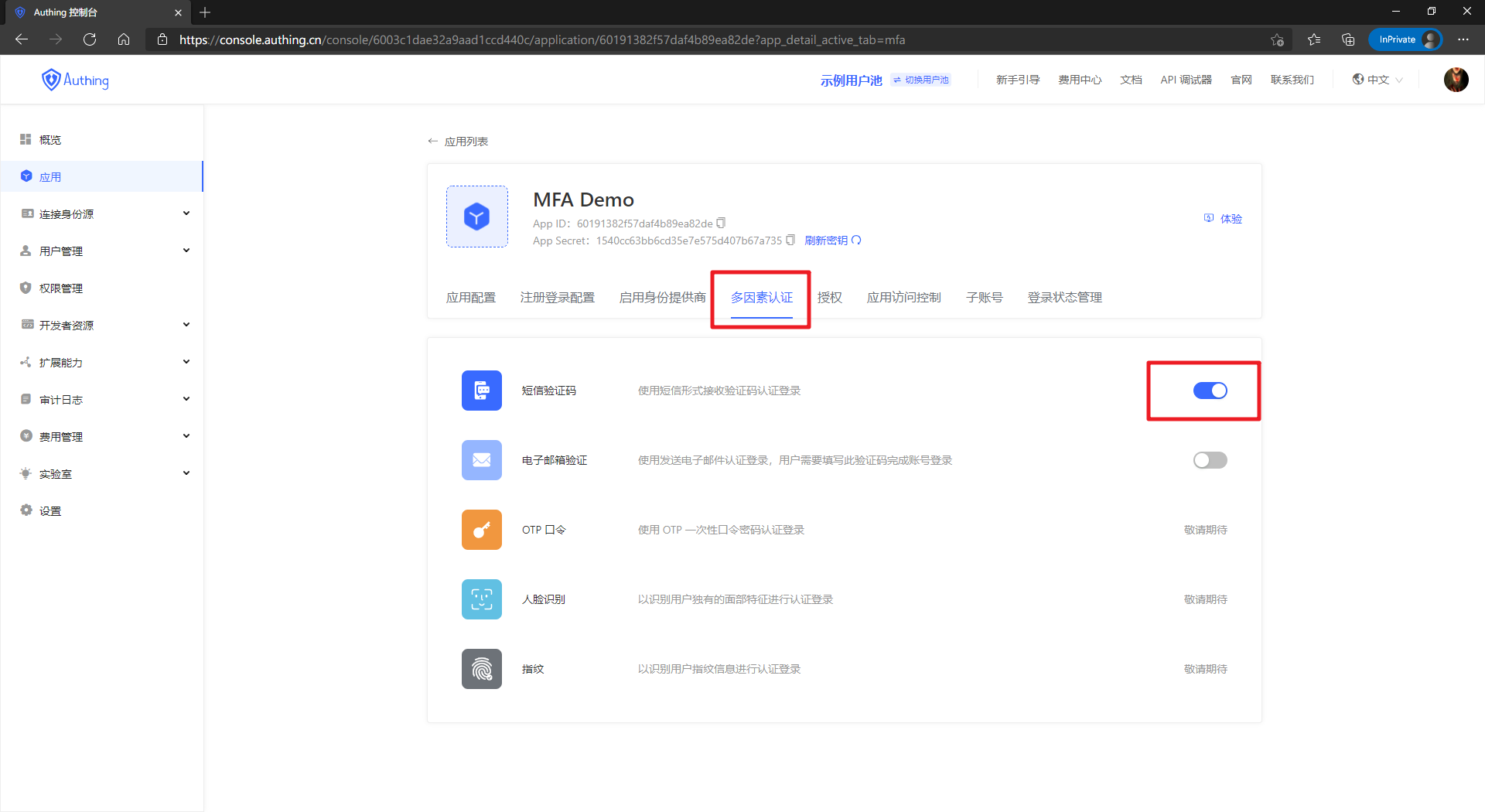The width and height of the screenshot is (1485, 812).
Task: Open the browser favorites list
Action: click(x=1314, y=39)
